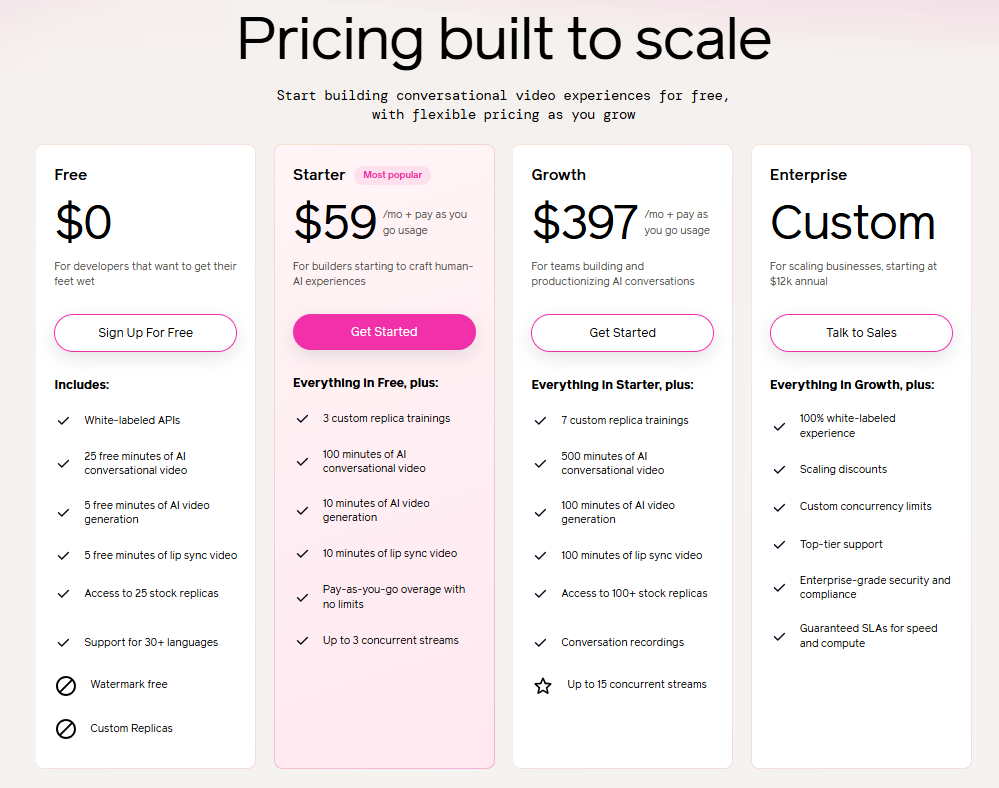Click the $397 Growth price
The height and width of the screenshot is (788, 999).
pyautogui.click(x=585, y=222)
